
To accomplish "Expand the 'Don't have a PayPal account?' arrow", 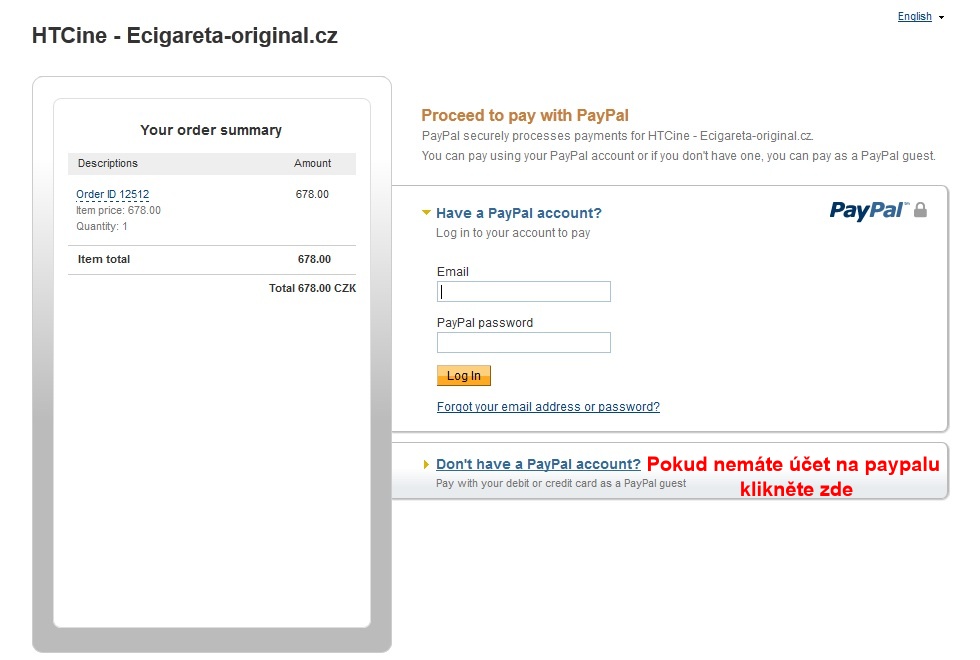I will (x=426, y=464).
